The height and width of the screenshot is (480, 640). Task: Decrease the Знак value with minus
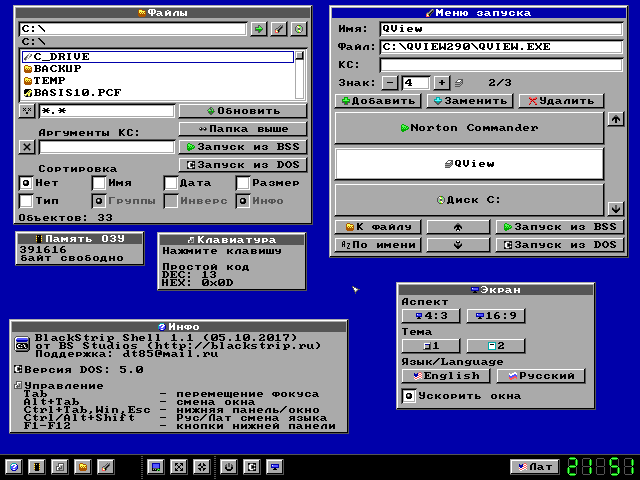click(x=390, y=83)
